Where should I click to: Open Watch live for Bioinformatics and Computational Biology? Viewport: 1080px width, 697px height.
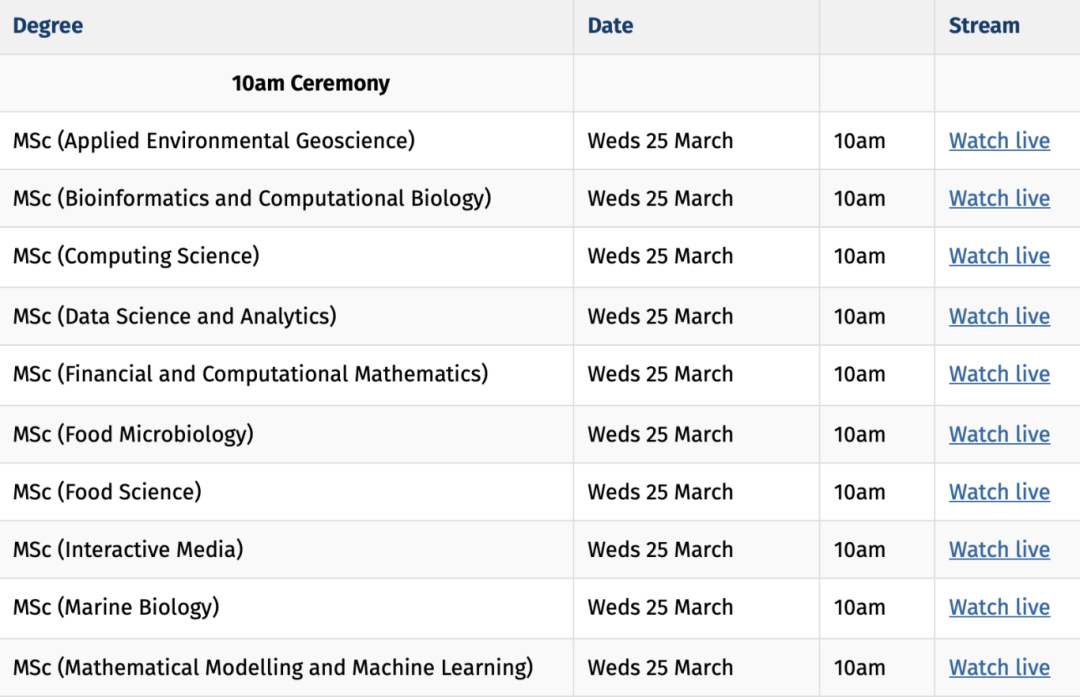999,199
